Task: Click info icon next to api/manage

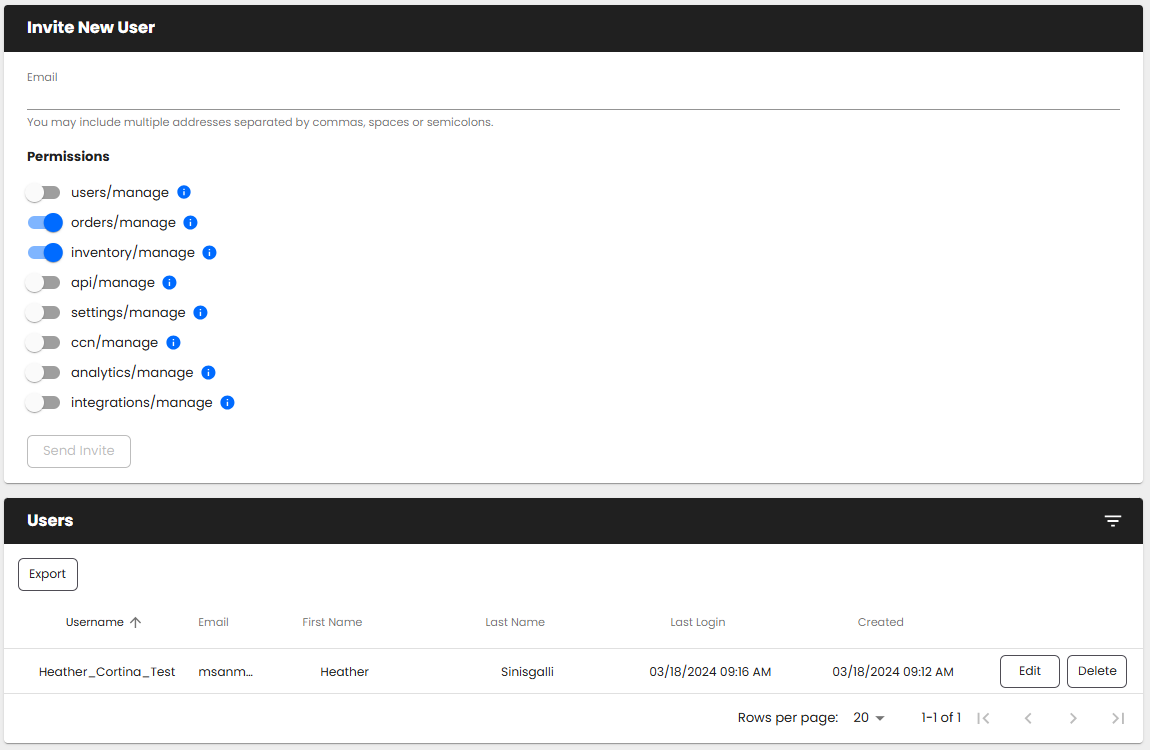Action: [170, 282]
